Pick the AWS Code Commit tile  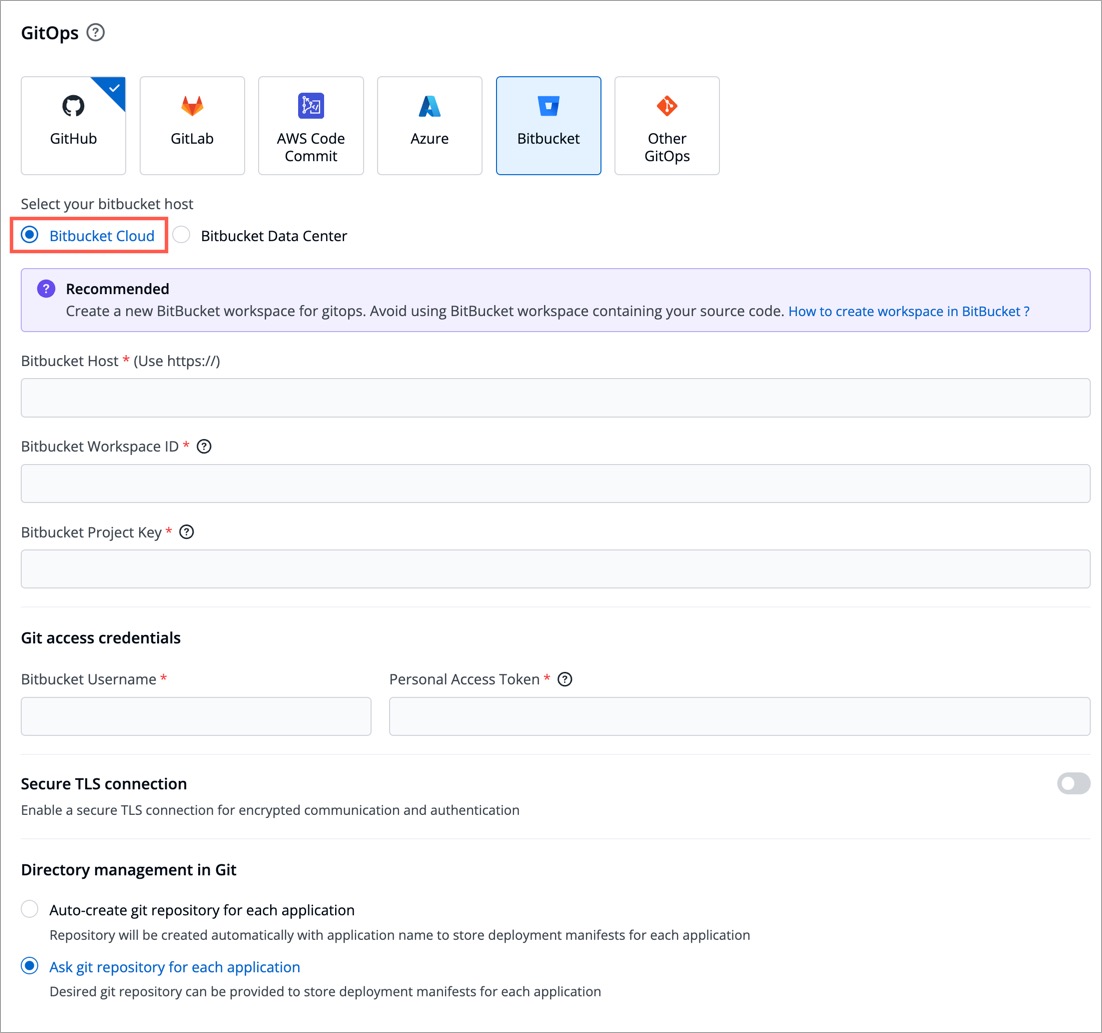(x=310, y=125)
